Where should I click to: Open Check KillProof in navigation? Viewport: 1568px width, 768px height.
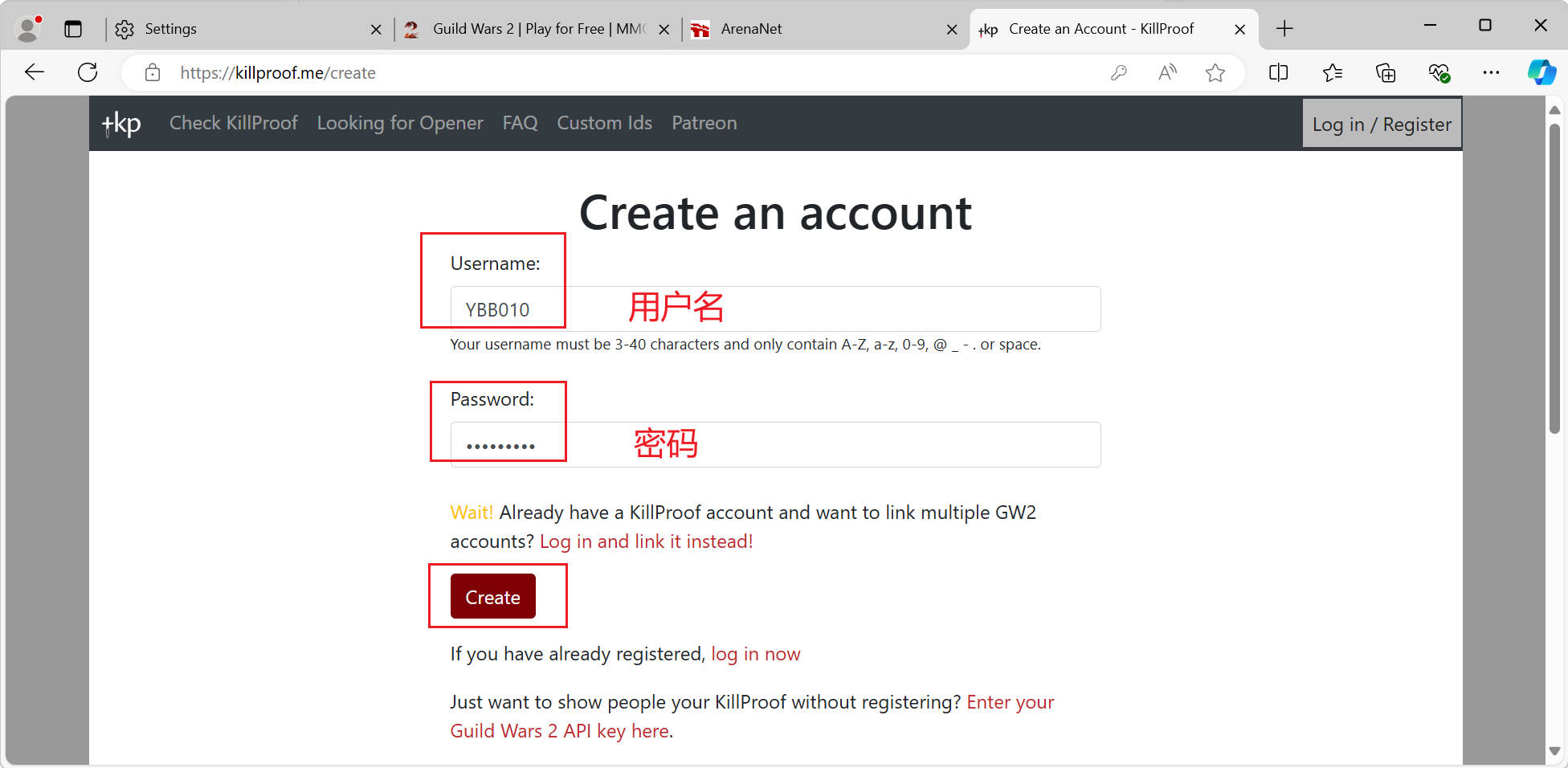pyautogui.click(x=233, y=123)
